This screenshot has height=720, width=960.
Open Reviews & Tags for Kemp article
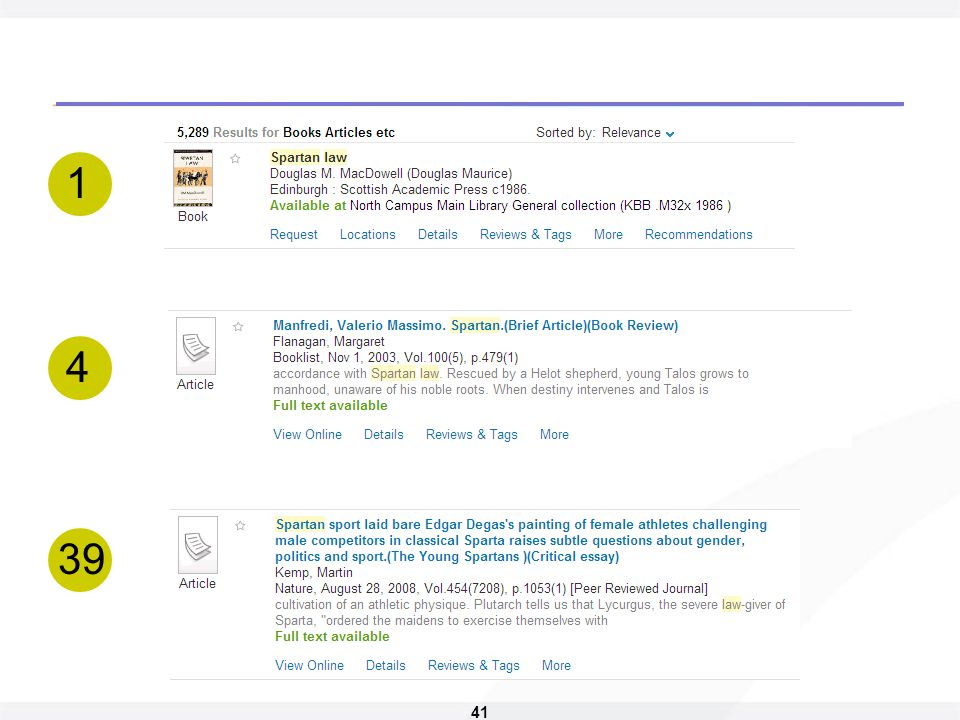point(473,665)
